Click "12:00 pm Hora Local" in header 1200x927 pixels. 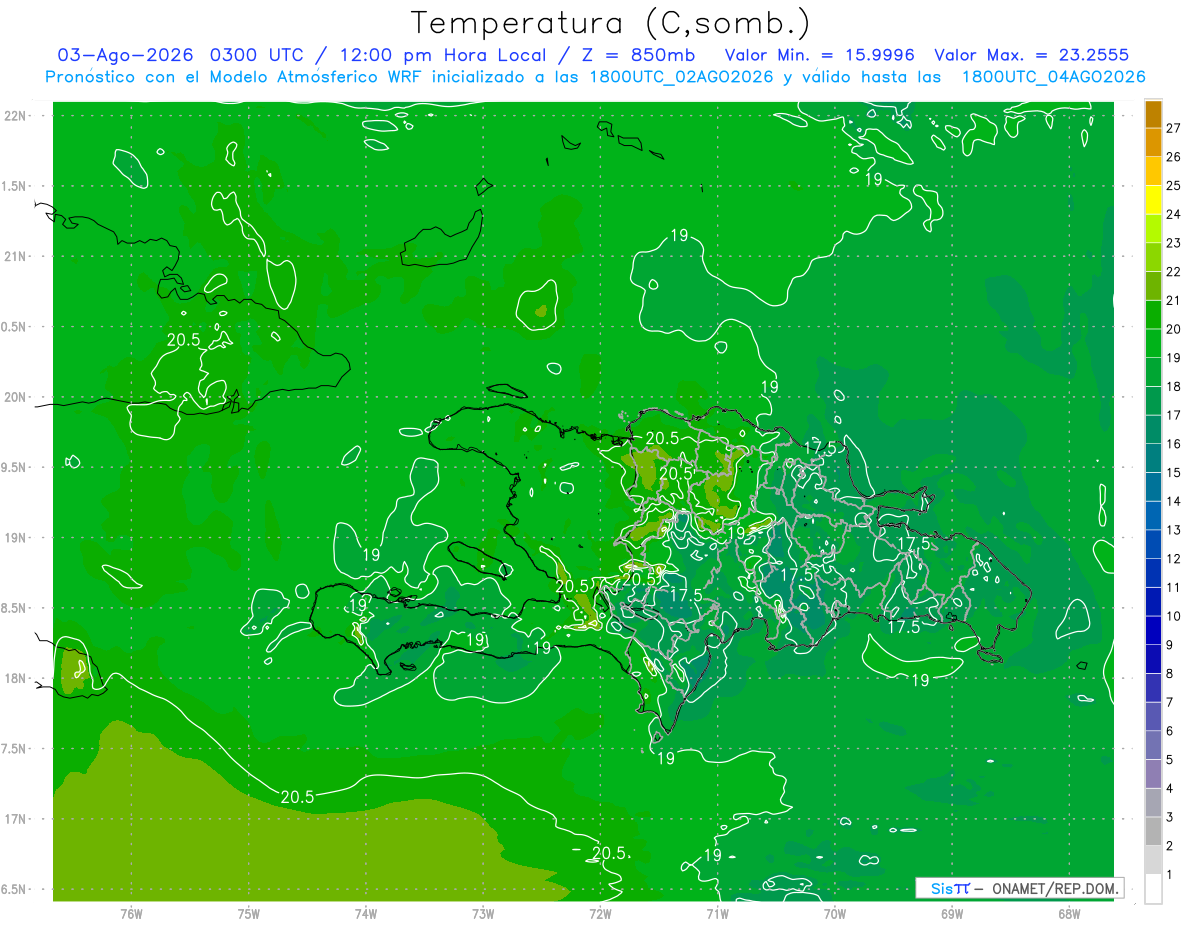(x=443, y=55)
